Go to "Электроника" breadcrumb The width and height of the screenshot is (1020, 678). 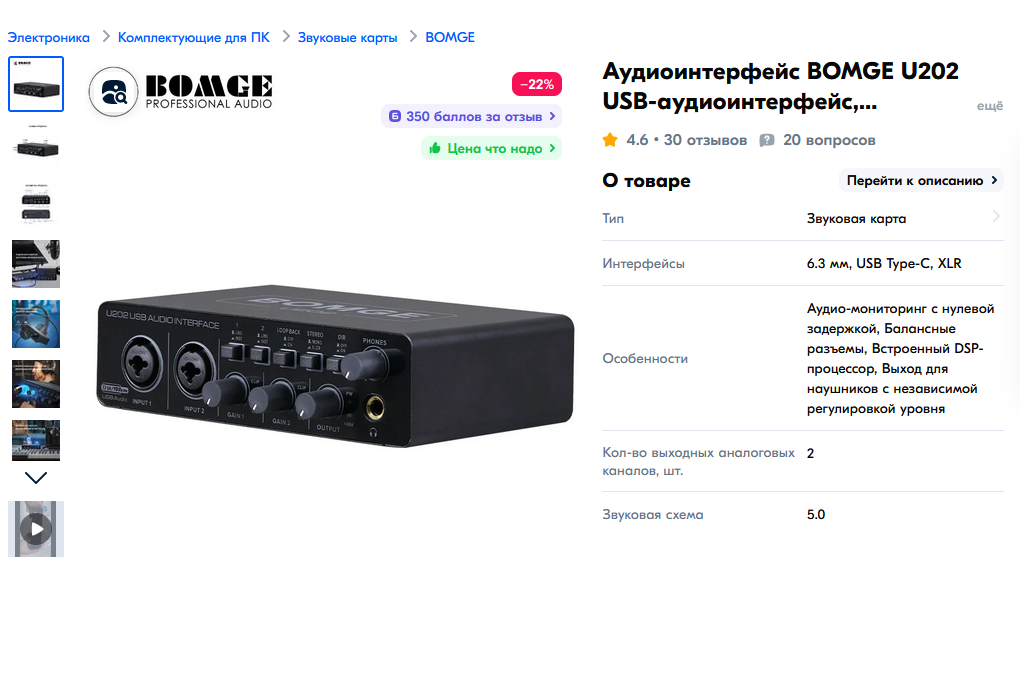pos(49,37)
